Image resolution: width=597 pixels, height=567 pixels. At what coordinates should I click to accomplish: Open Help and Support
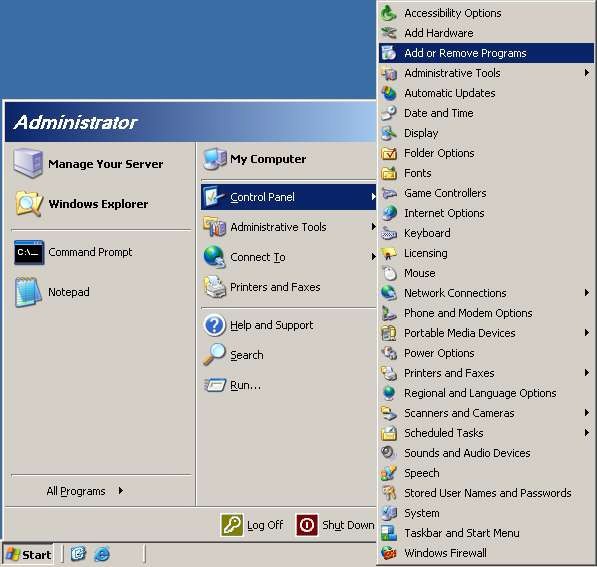pyautogui.click(x=289, y=325)
